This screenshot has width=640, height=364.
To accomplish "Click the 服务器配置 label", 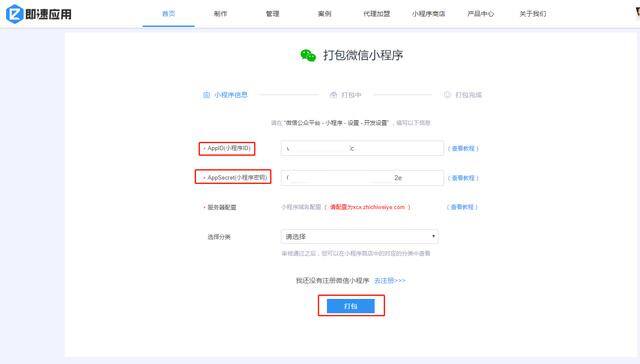I will [222, 207].
